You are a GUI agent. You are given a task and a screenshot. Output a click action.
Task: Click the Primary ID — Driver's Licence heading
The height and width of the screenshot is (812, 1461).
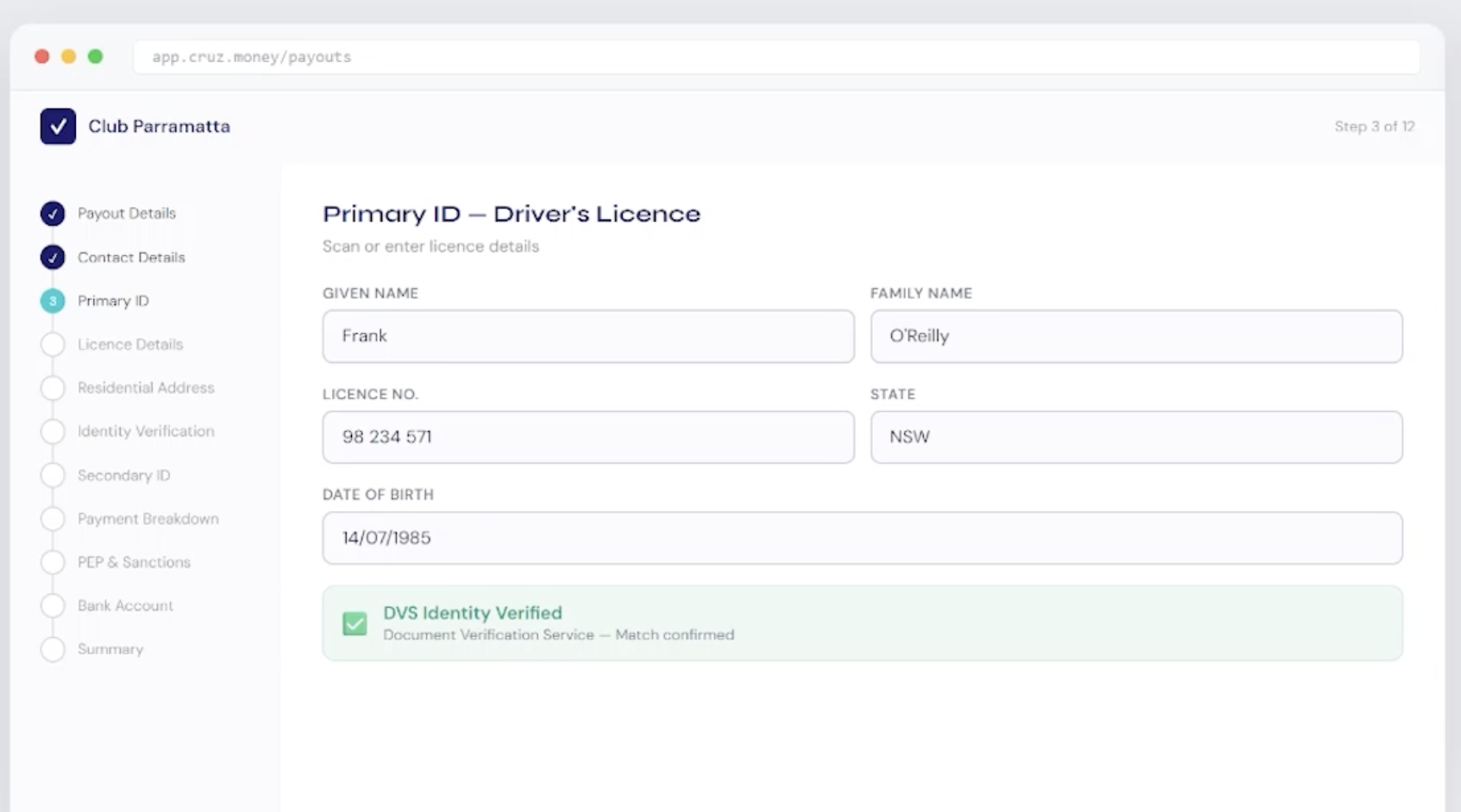point(511,214)
